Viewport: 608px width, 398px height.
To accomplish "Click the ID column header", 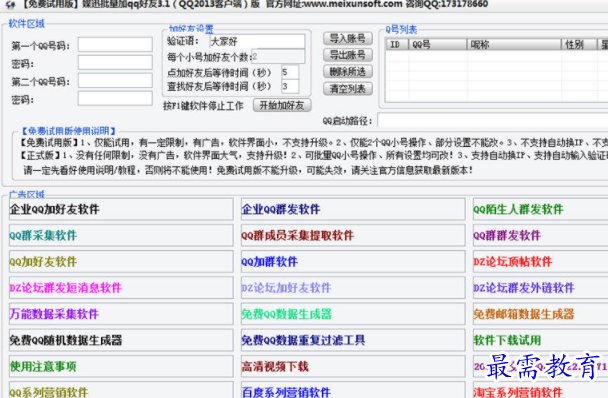I will point(397,45).
